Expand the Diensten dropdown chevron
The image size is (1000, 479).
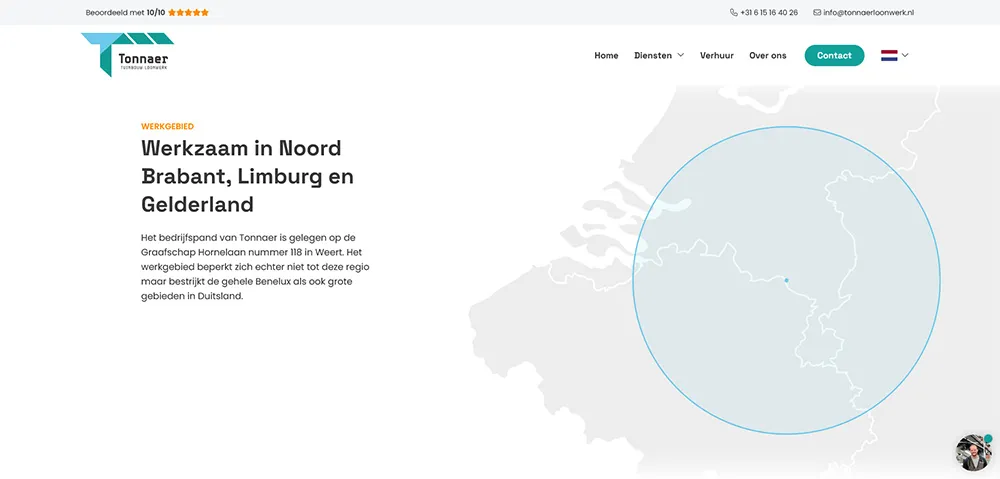coord(681,56)
